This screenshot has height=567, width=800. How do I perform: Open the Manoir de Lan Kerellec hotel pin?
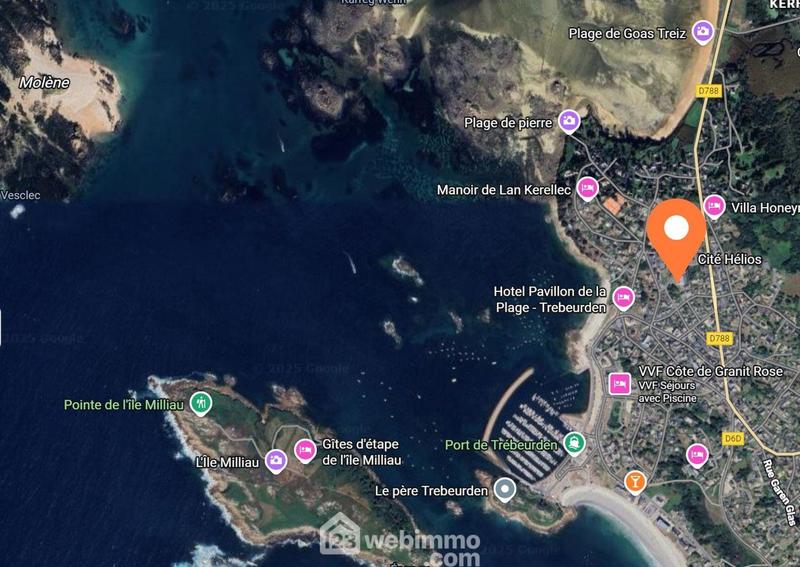click(587, 188)
